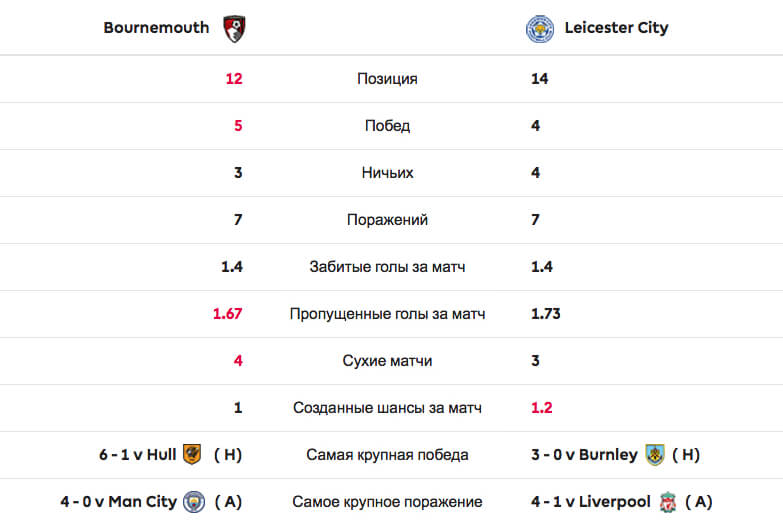
Task: Click the Самое крупное поражение label
Action: click(x=387, y=502)
